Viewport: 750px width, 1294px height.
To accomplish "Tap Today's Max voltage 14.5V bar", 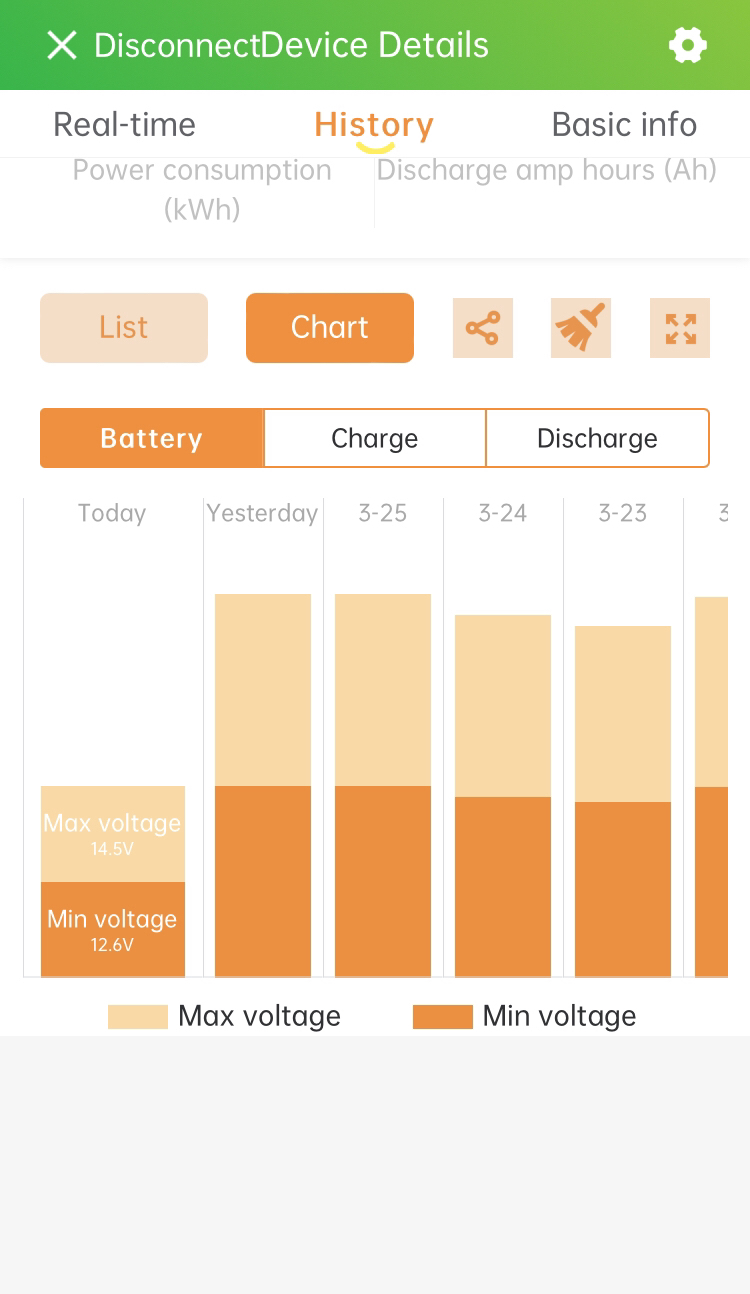I will click(113, 833).
